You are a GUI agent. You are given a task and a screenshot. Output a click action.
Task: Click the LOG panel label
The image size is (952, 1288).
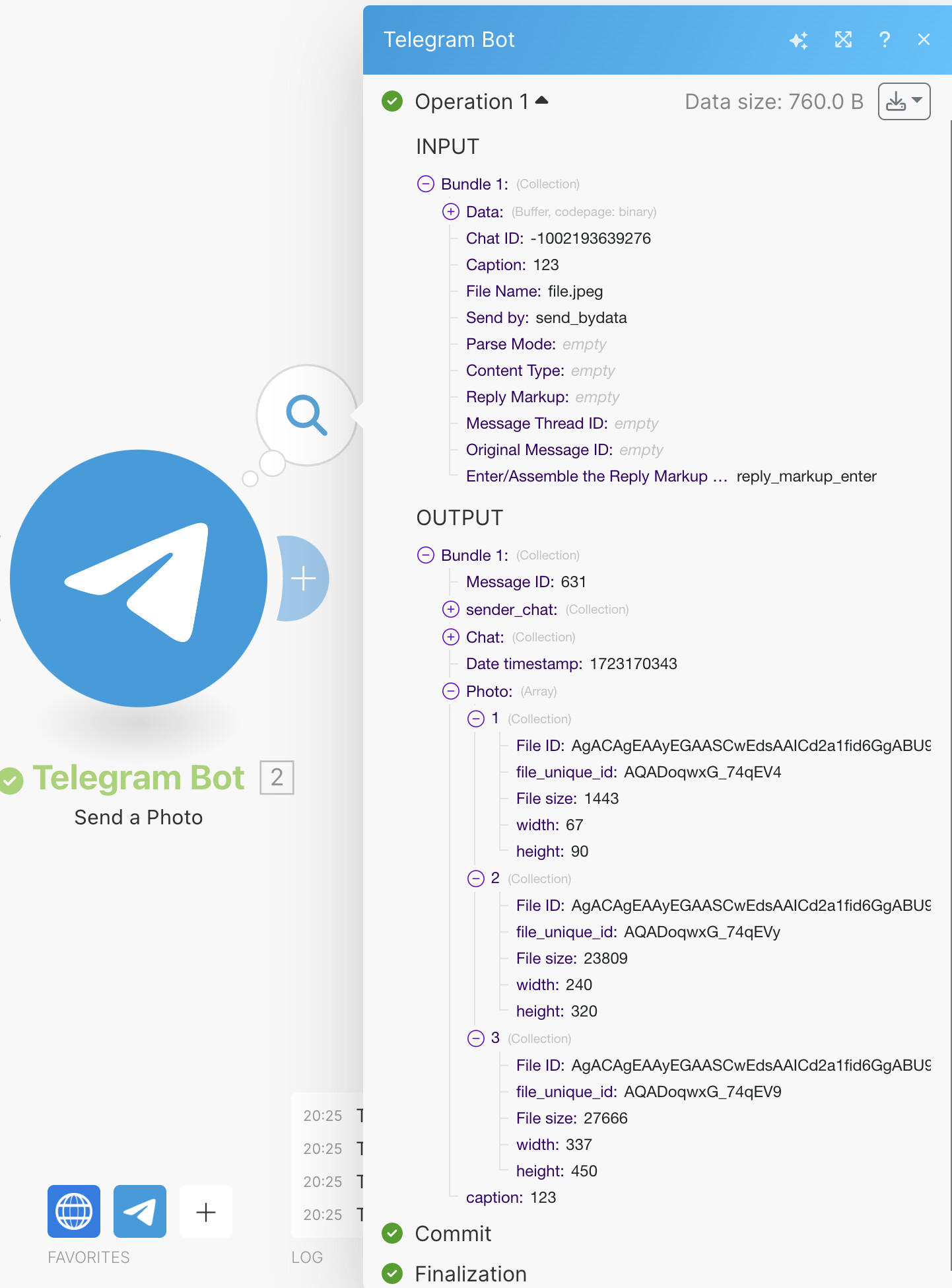click(307, 1257)
